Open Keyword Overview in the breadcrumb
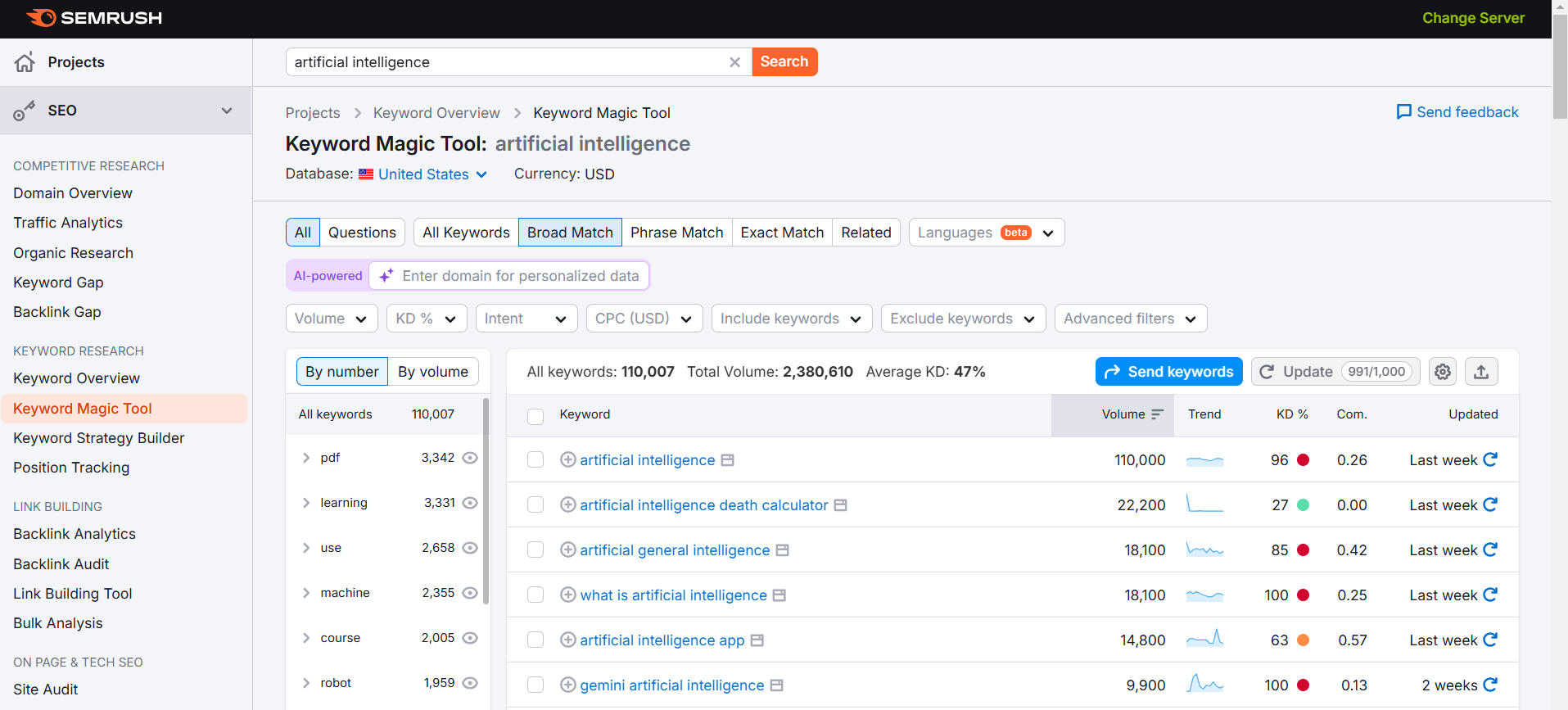1568x710 pixels. [x=436, y=113]
